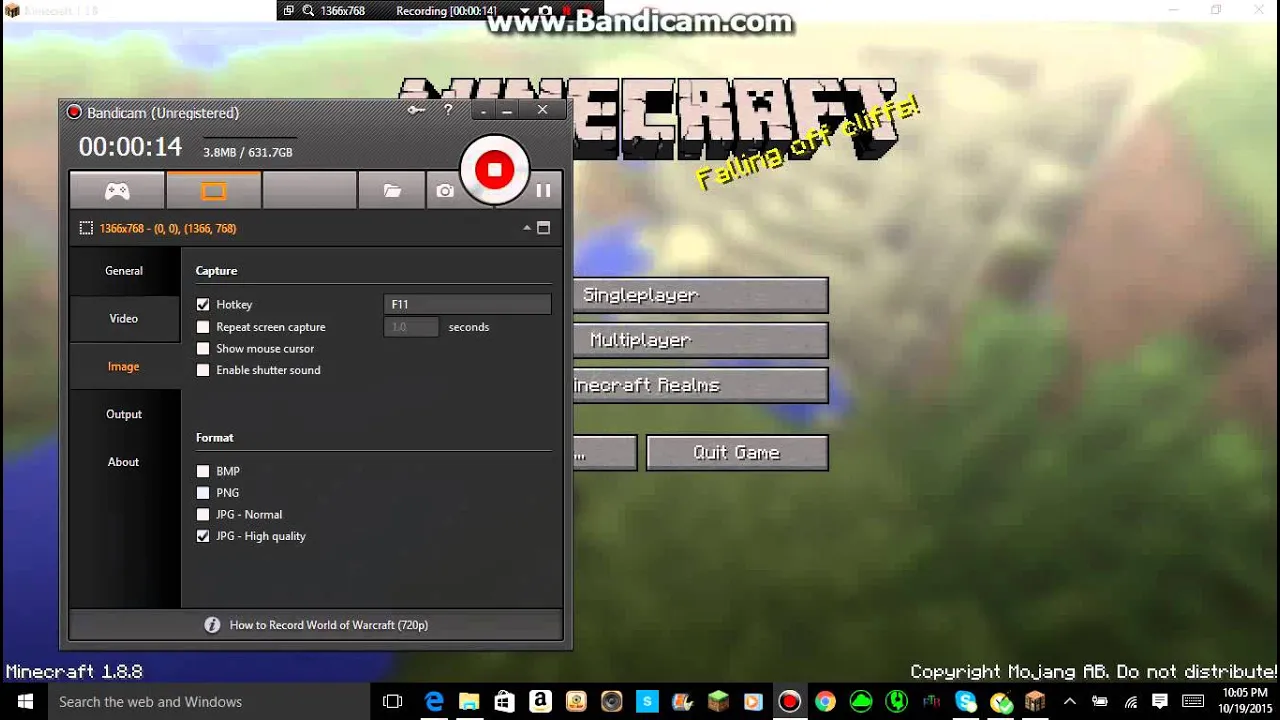
Task: Select Bandicam game recording mode gamepad icon
Action: click(x=117, y=190)
